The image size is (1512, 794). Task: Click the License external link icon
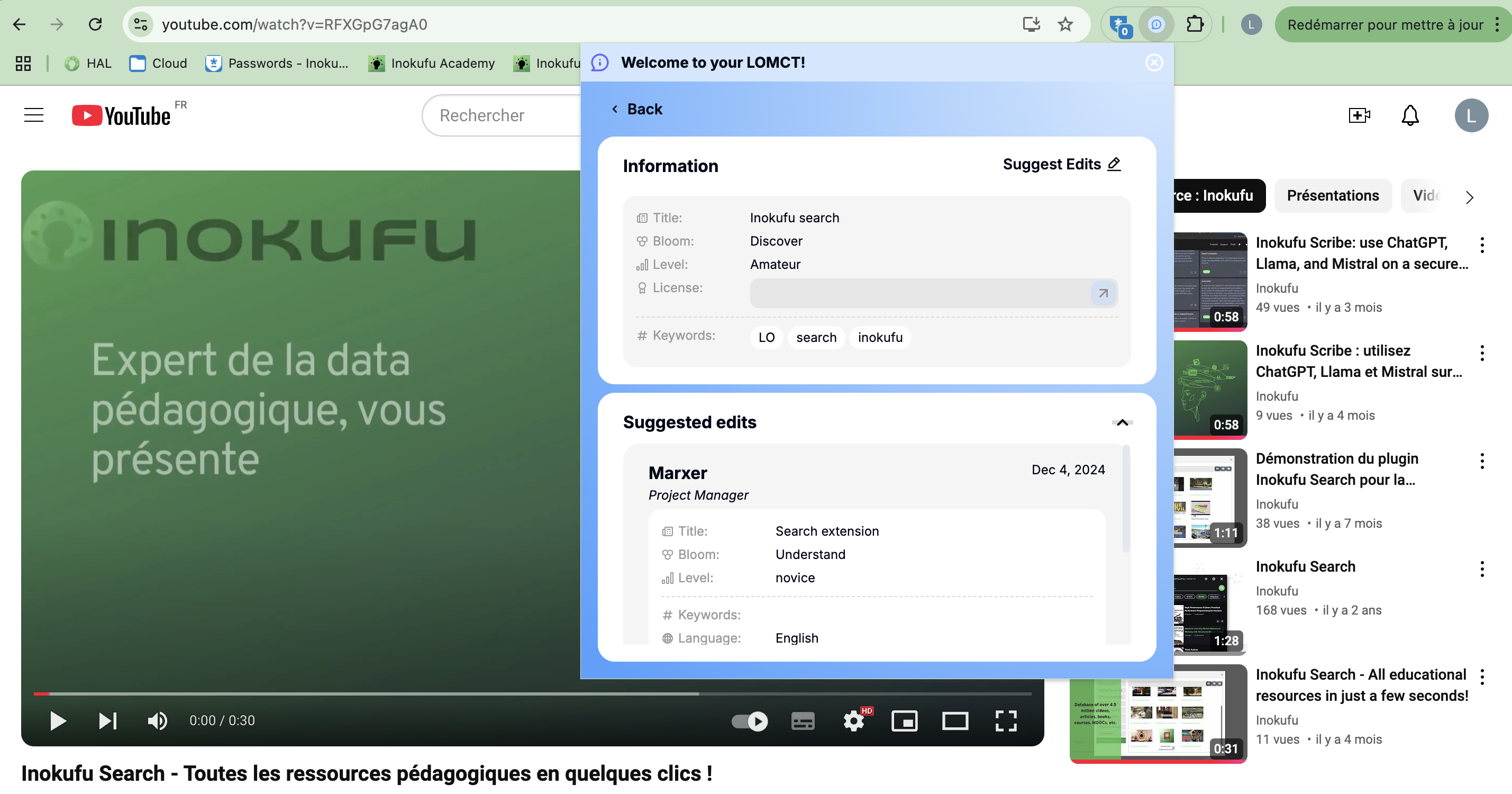(x=1103, y=293)
